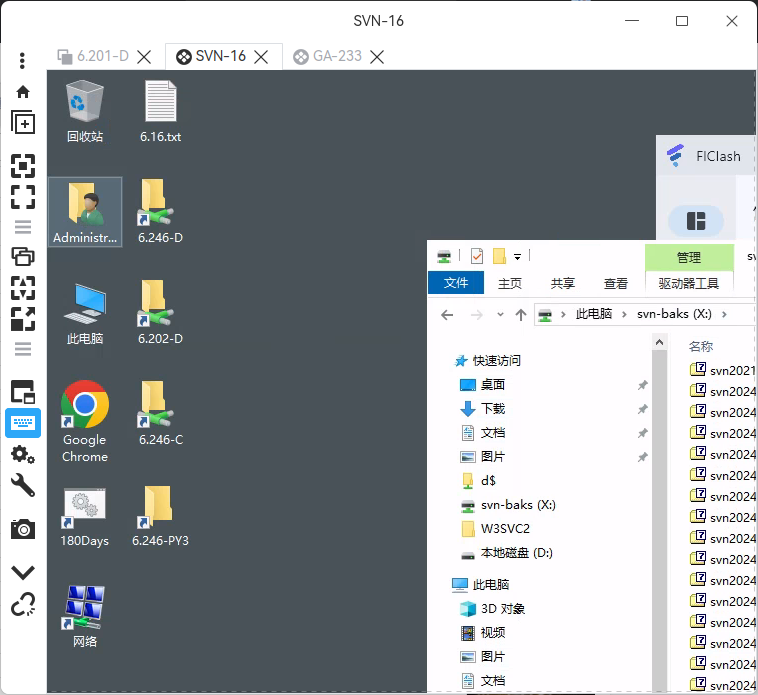The height and width of the screenshot is (695, 758).
Task: Select the 6.246-D shortcut on the desktop
Action: (160, 212)
